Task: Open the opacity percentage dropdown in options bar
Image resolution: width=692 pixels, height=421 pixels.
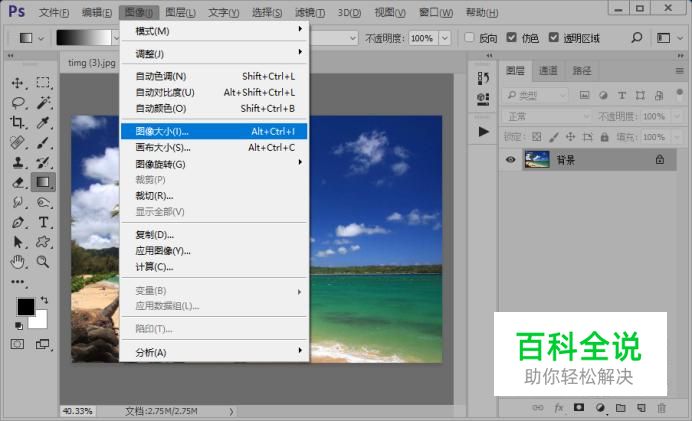Action: pos(444,38)
